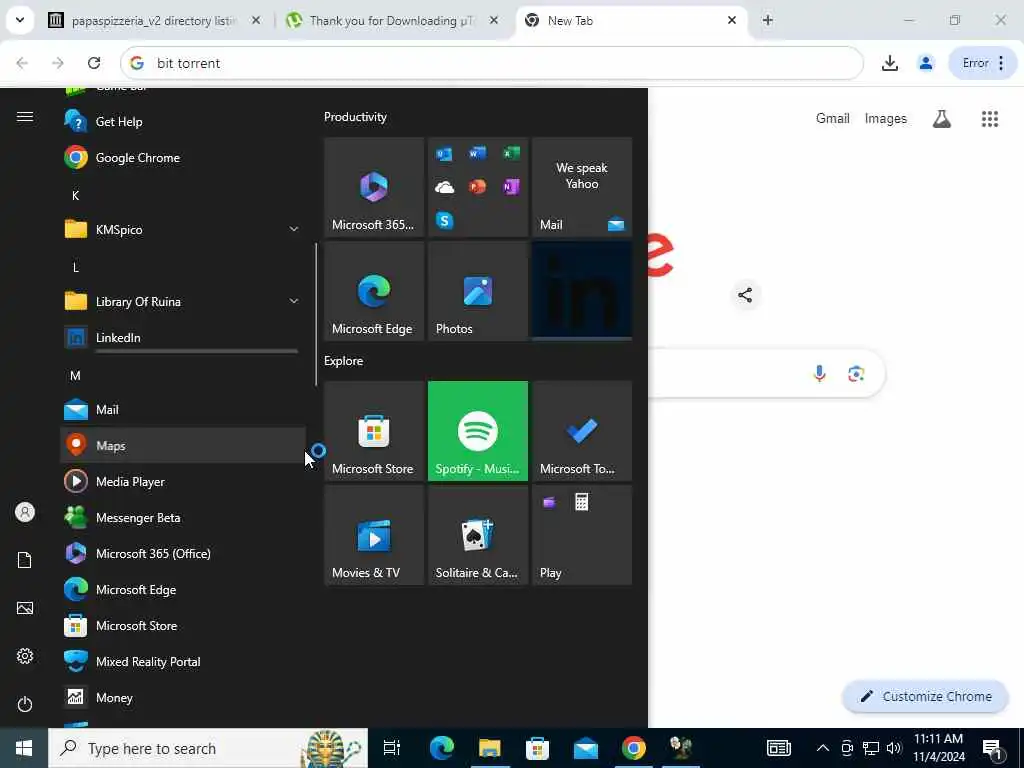The image size is (1024, 768).
Task: Click the Microsoft Store tile
Action: 374,431
